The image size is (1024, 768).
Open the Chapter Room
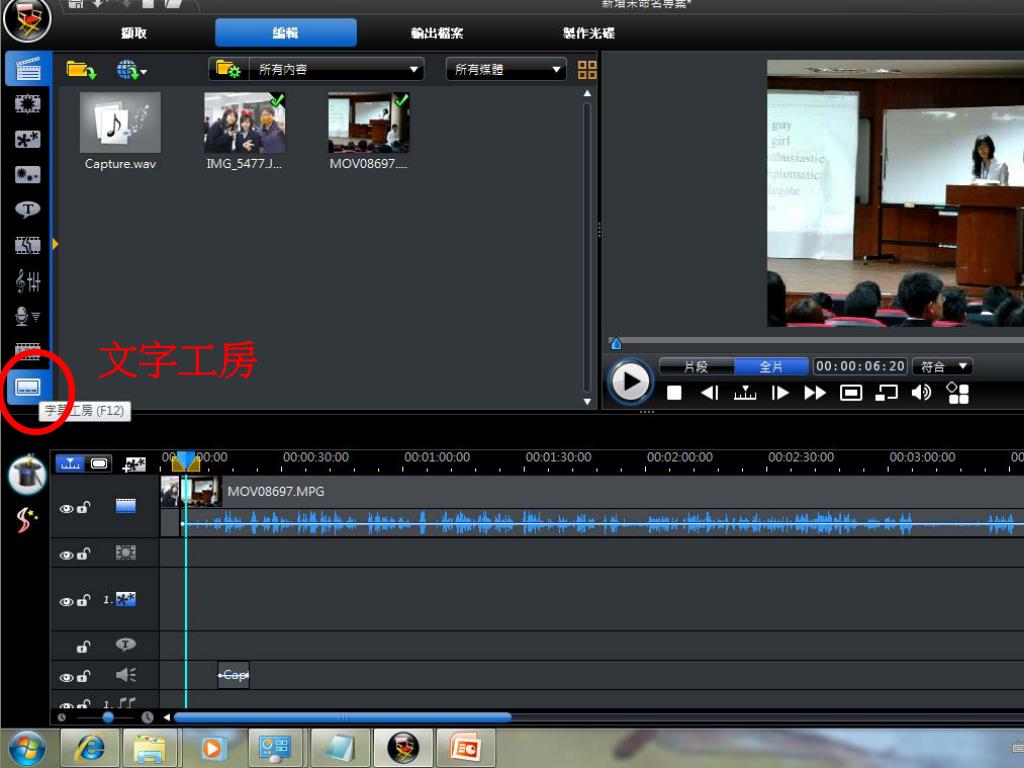(x=27, y=350)
